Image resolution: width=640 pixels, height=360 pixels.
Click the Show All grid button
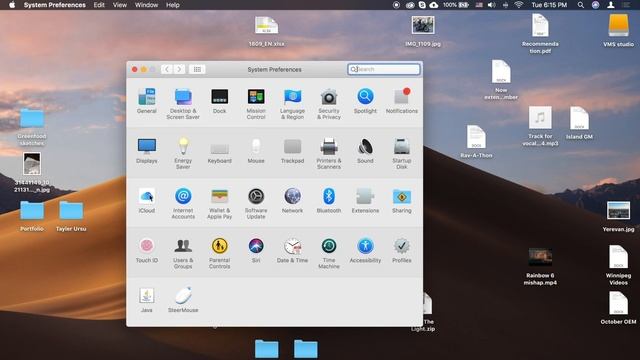coord(197,69)
